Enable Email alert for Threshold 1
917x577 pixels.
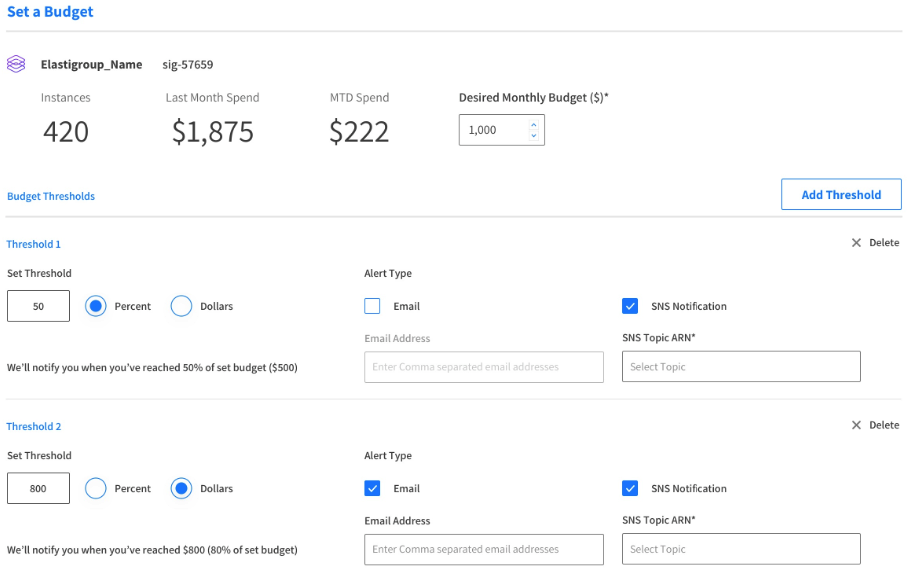[x=372, y=306]
